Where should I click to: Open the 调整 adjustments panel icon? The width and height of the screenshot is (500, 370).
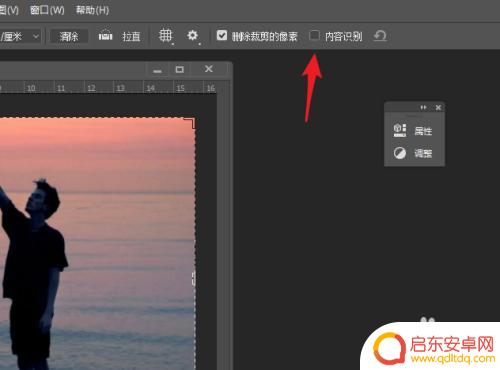pos(400,153)
